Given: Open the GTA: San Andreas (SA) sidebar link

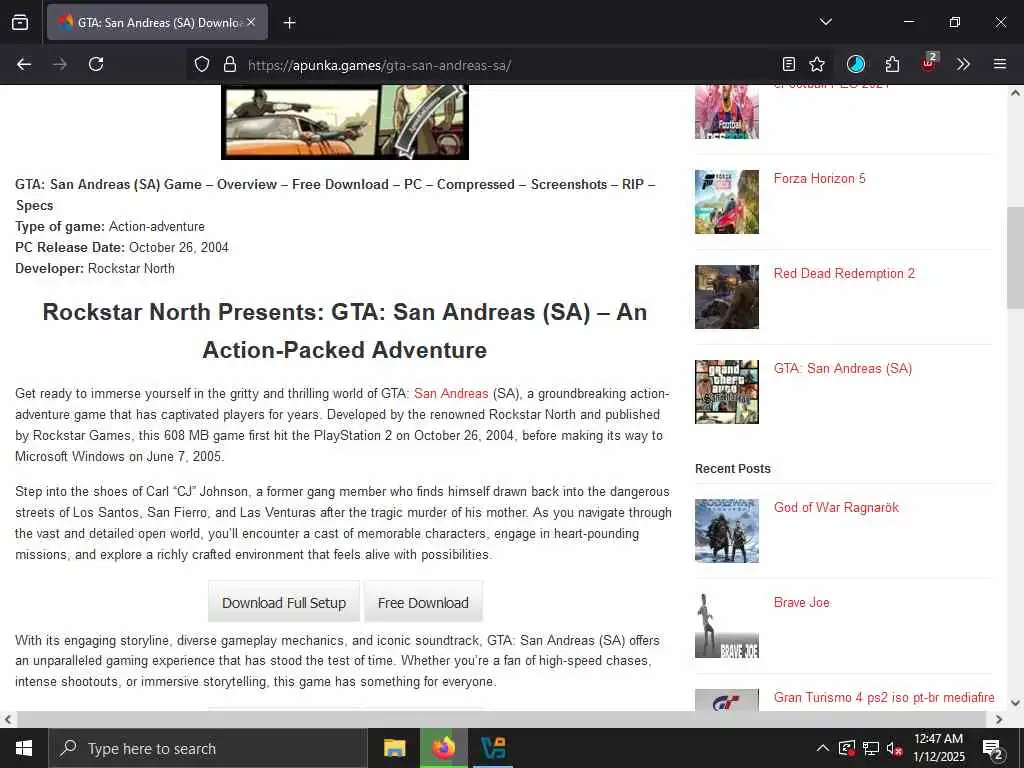Looking at the screenshot, I should [843, 368].
